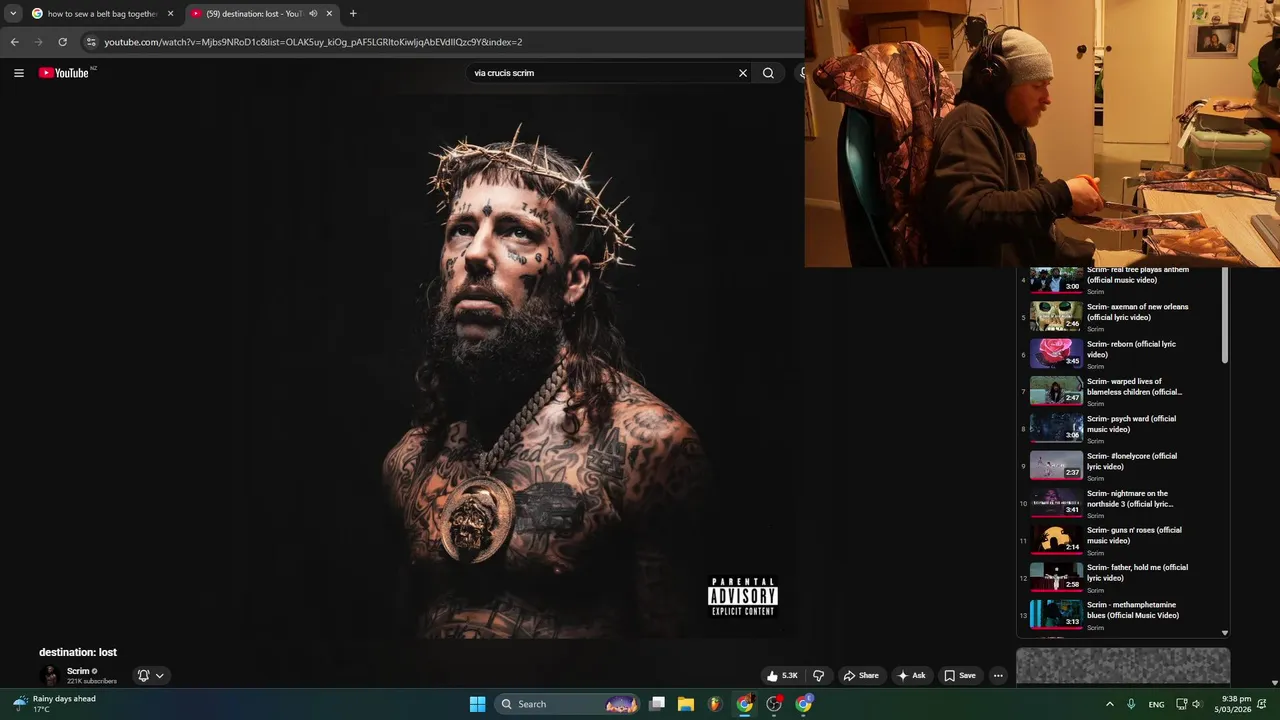This screenshot has height=720, width=1280.
Task: Open the Scrim channel avatar
Action: 49,676
